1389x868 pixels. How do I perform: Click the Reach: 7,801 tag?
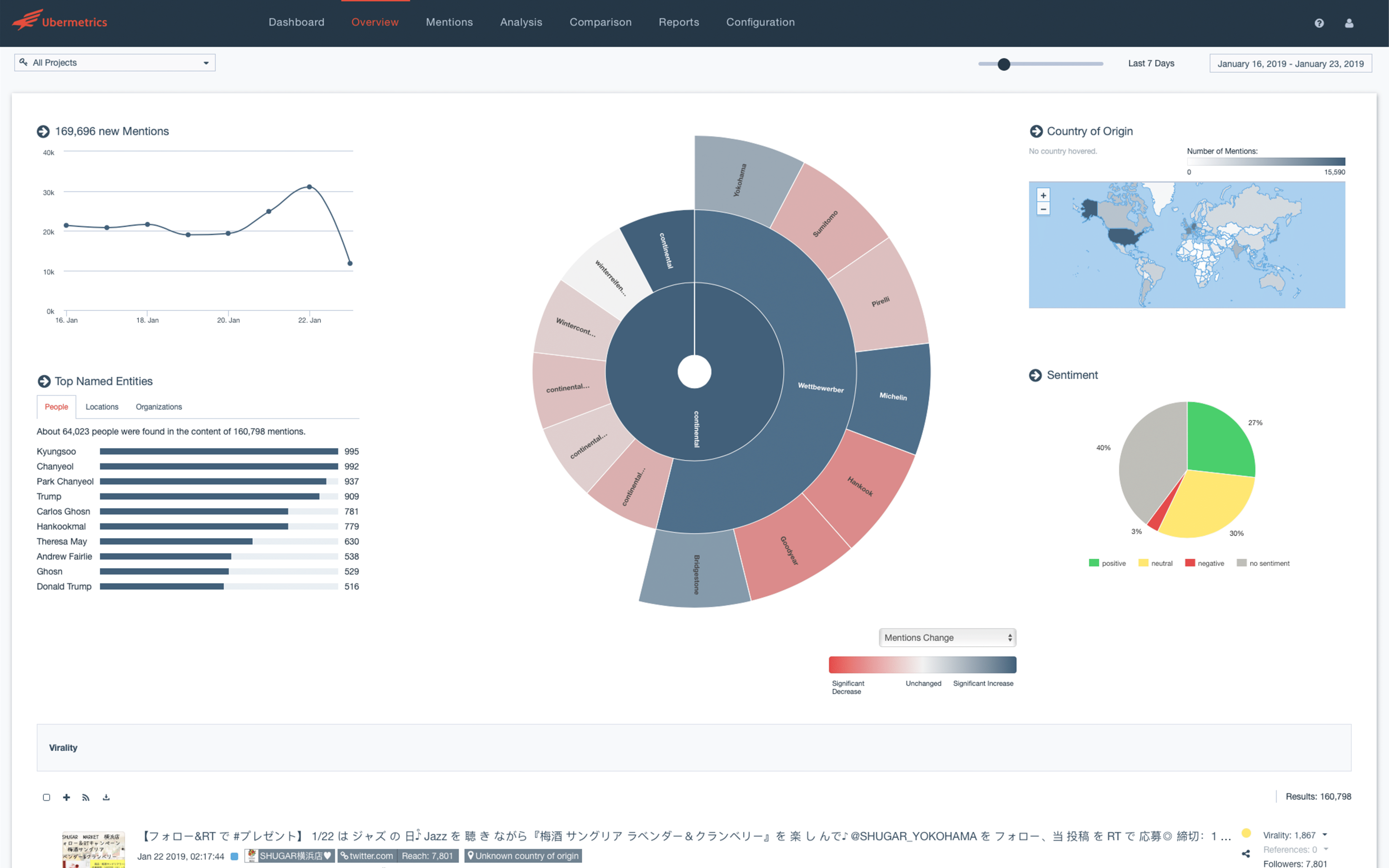[428, 856]
